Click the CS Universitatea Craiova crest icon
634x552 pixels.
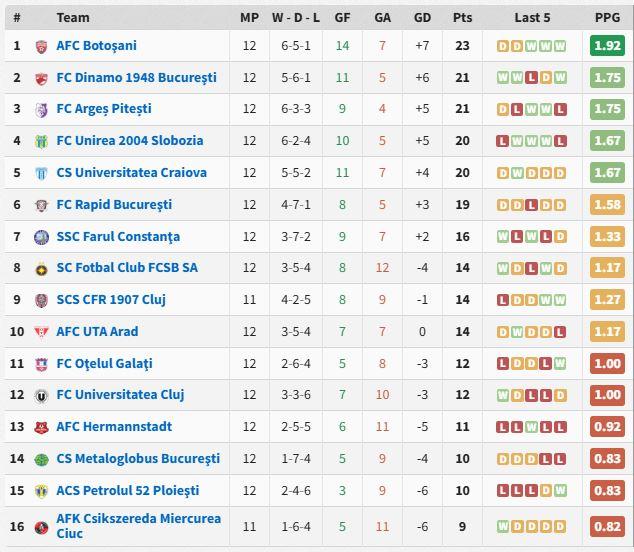pos(41,173)
